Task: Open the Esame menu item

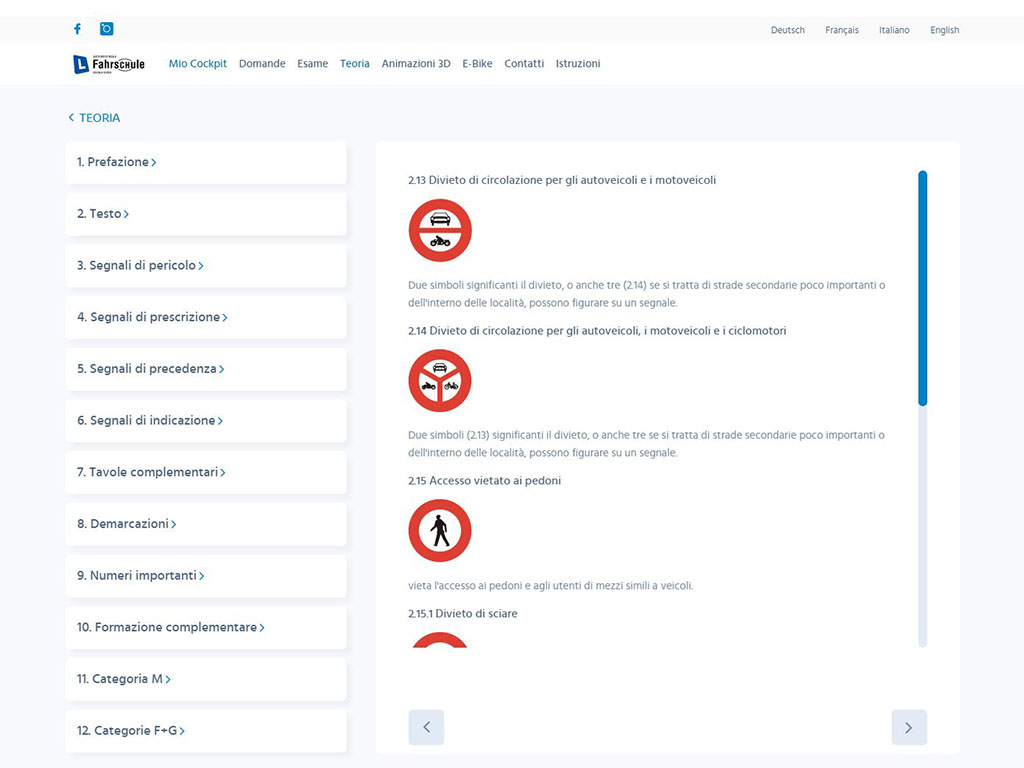Action: tap(312, 64)
